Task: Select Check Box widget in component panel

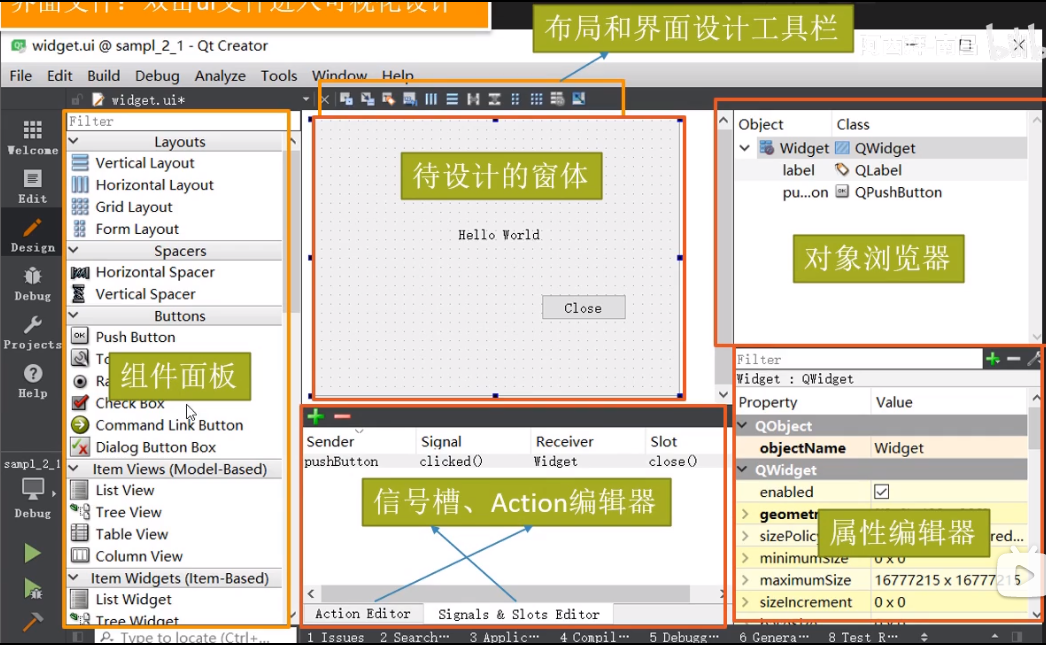Action: click(x=130, y=403)
